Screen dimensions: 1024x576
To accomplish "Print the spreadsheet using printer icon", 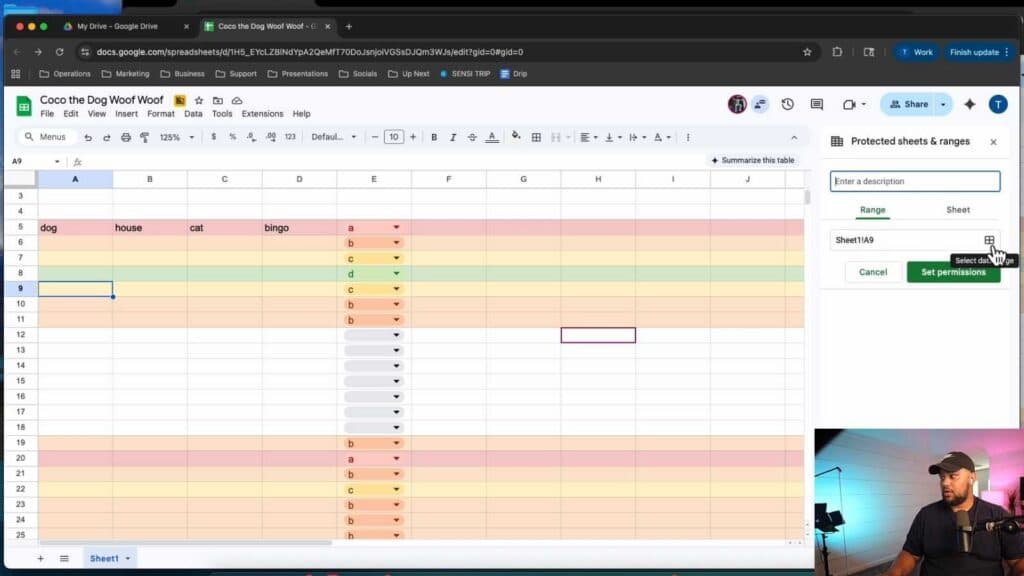I will (125, 137).
